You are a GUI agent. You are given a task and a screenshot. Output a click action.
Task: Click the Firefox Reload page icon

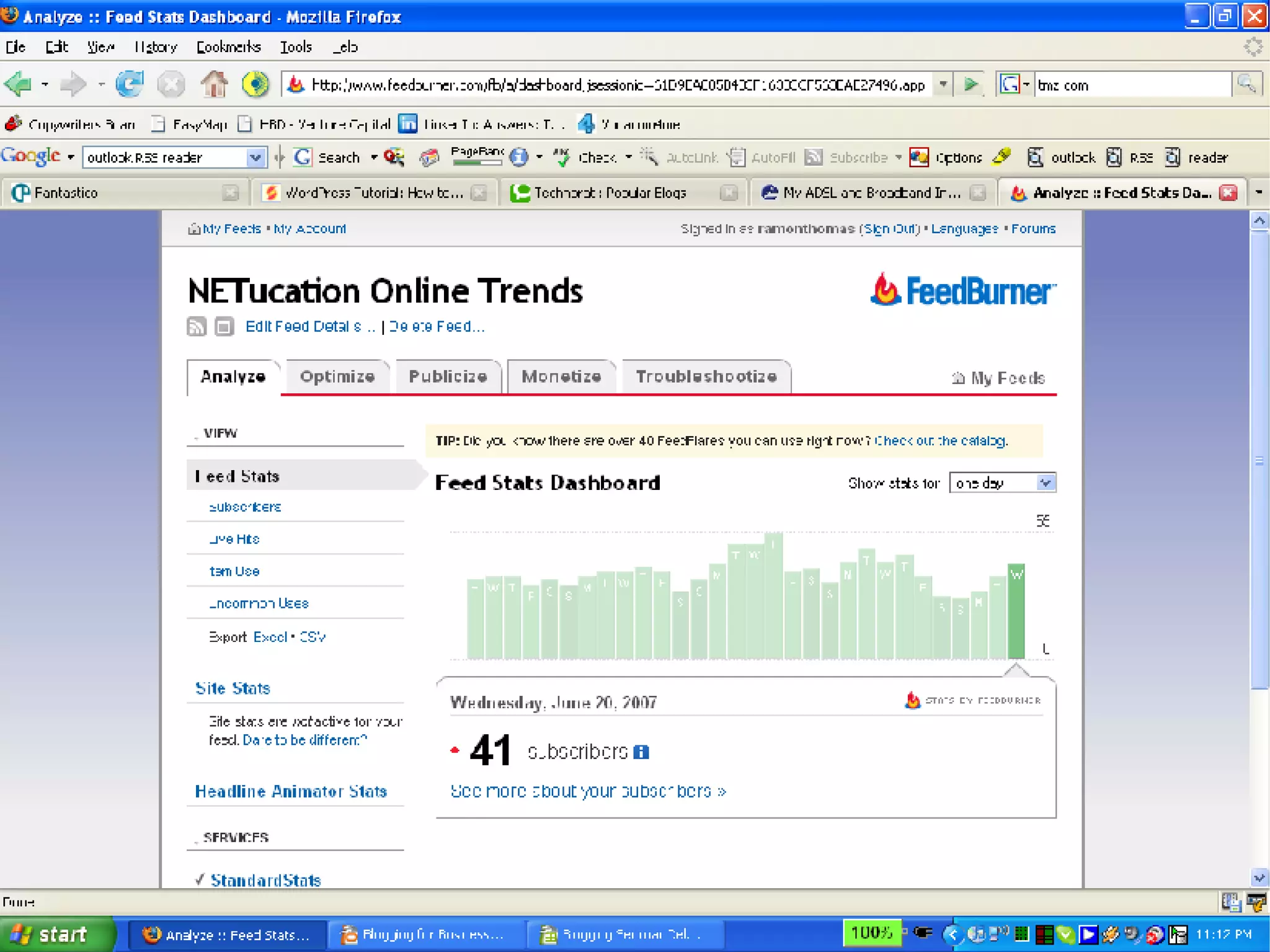point(130,84)
